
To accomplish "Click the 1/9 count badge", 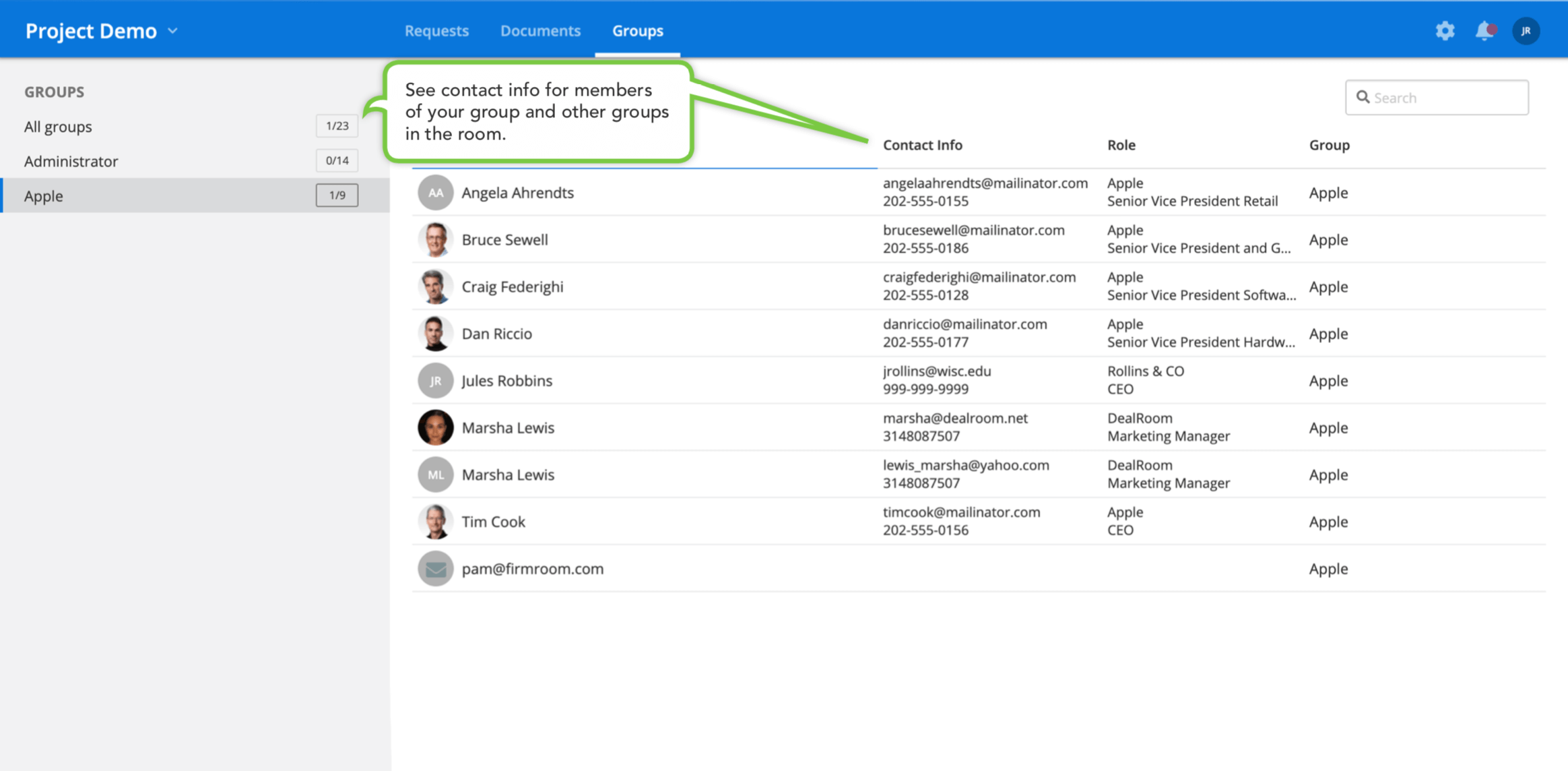I will coord(337,195).
